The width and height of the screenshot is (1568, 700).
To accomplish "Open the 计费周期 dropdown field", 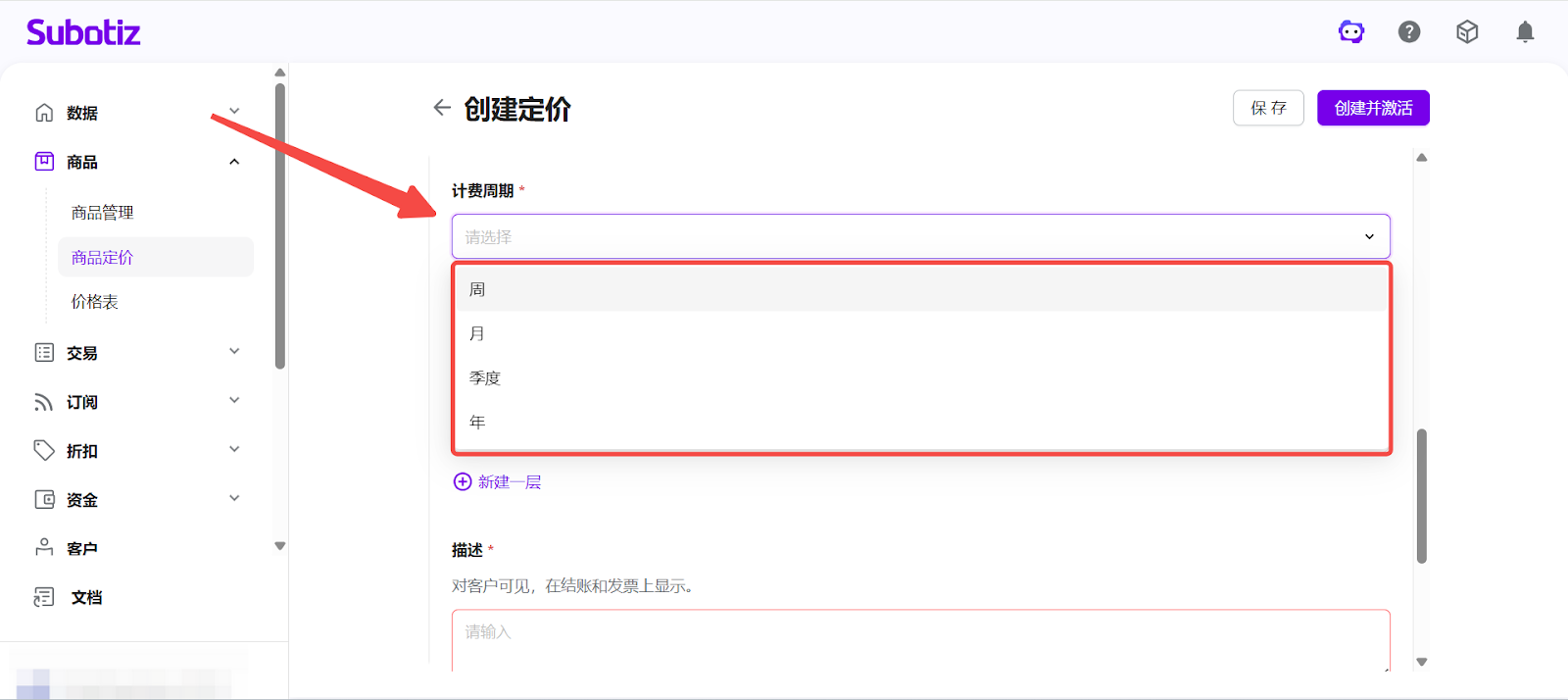I will [920, 236].
